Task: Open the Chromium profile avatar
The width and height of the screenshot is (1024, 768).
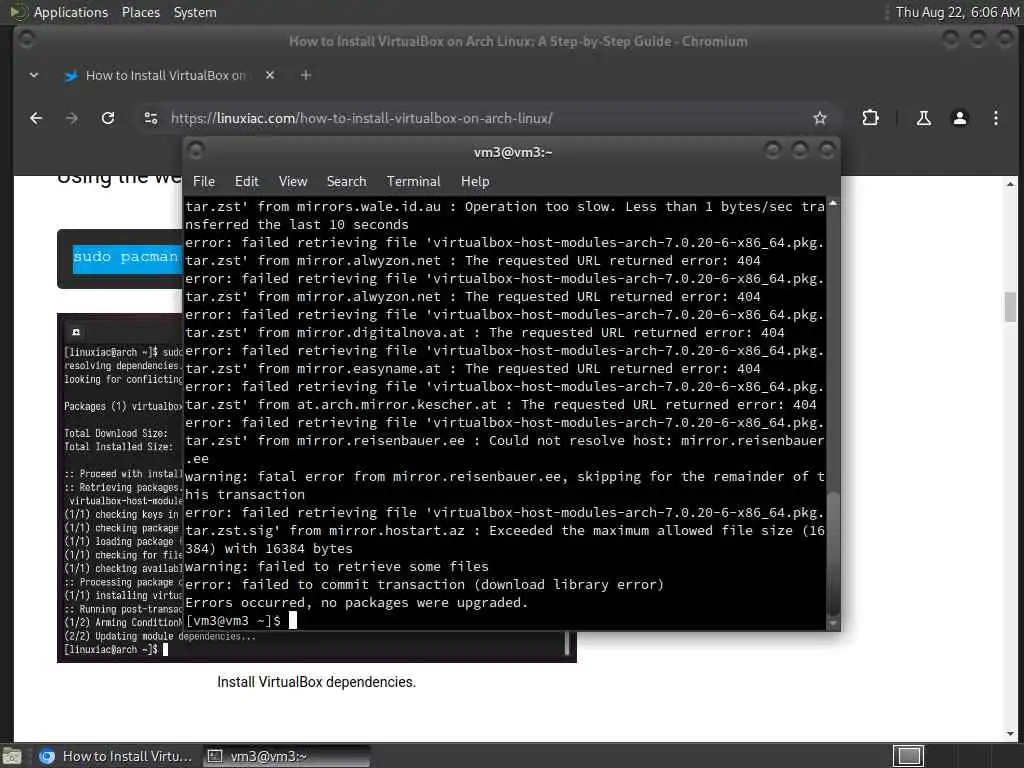Action: (x=959, y=118)
